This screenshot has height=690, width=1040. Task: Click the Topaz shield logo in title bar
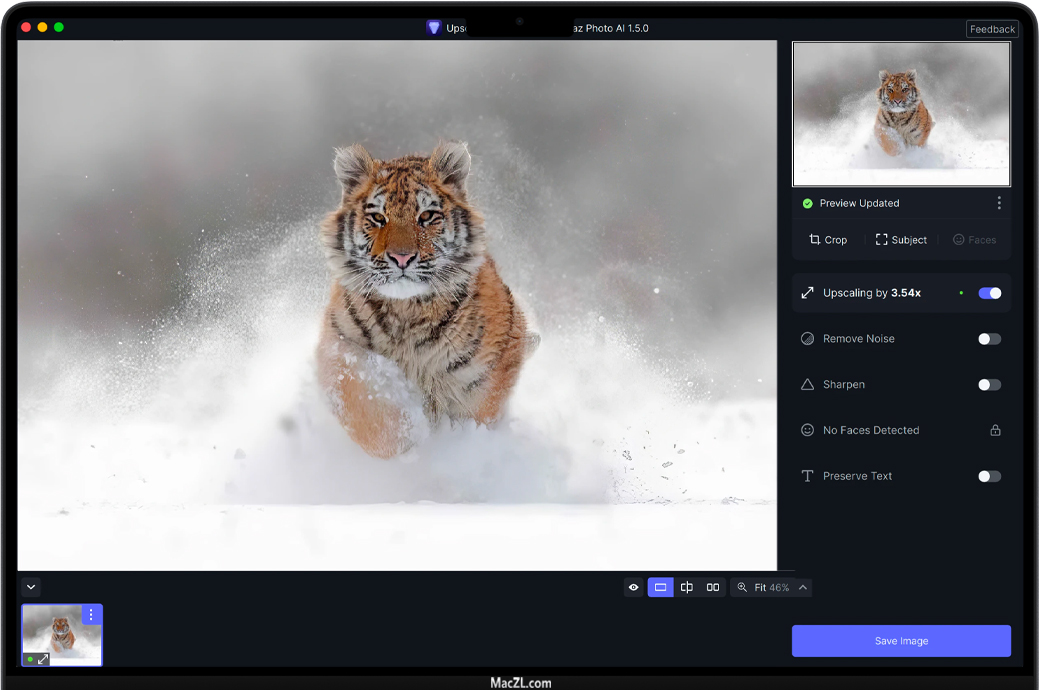[433, 28]
